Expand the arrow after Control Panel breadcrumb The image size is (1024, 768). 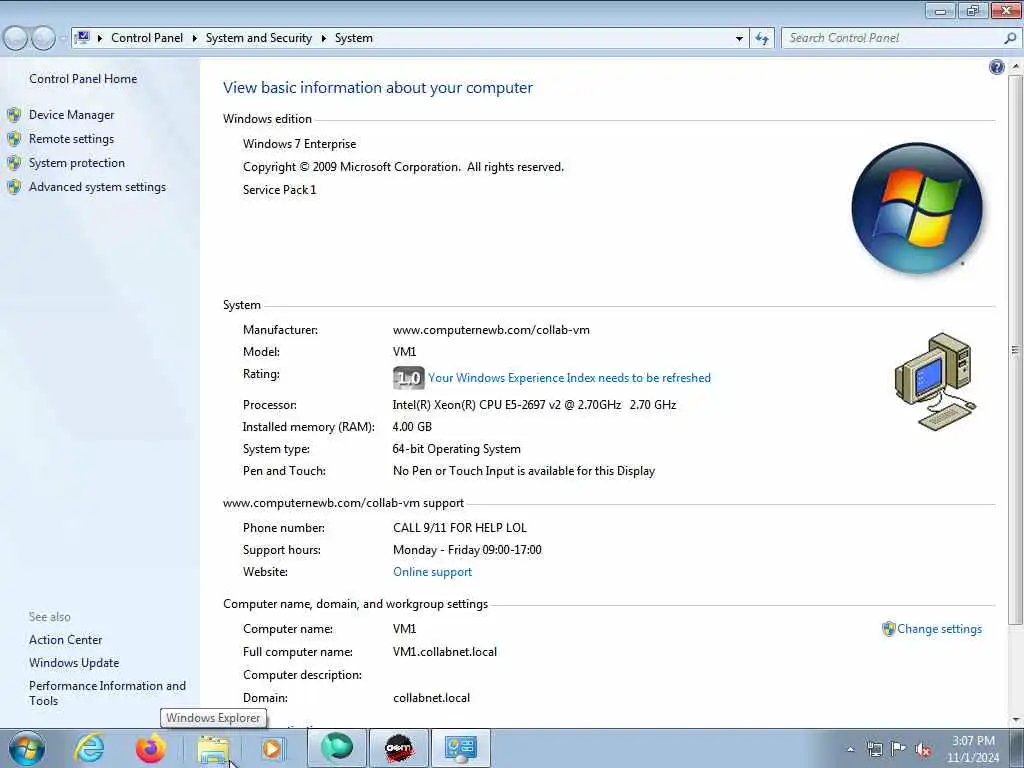[195, 38]
